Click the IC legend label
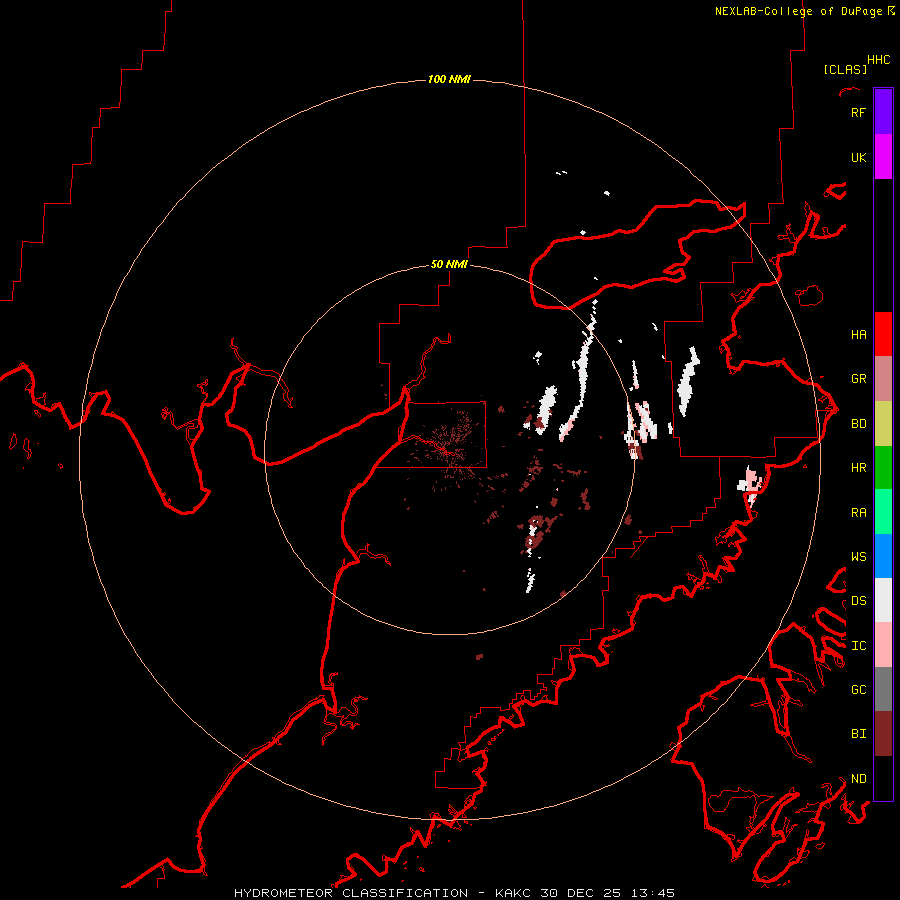Viewport: 900px width, 900px height. tap(858, 646)
